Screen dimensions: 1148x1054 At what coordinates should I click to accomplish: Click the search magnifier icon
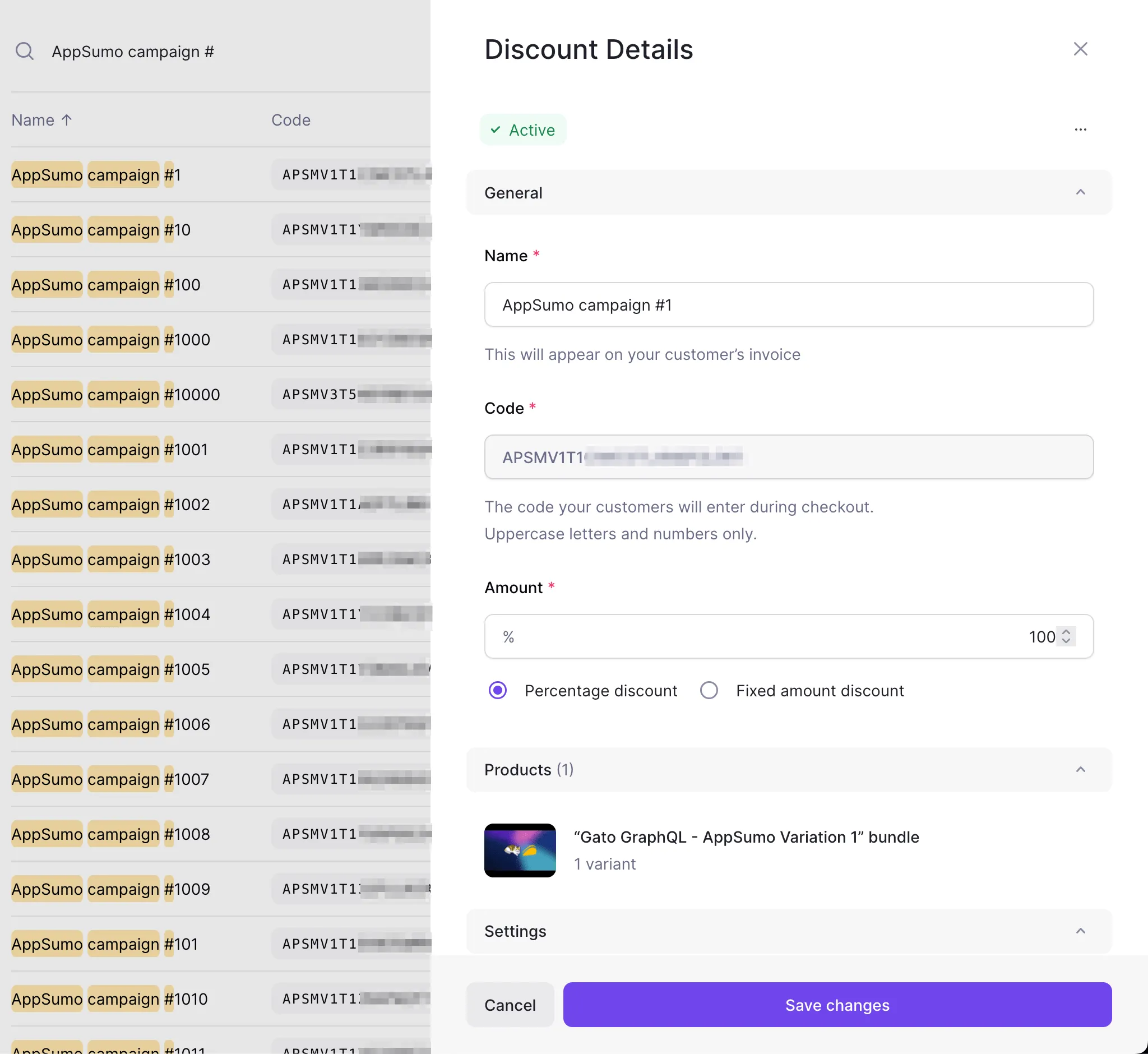(x=25, y=52)
